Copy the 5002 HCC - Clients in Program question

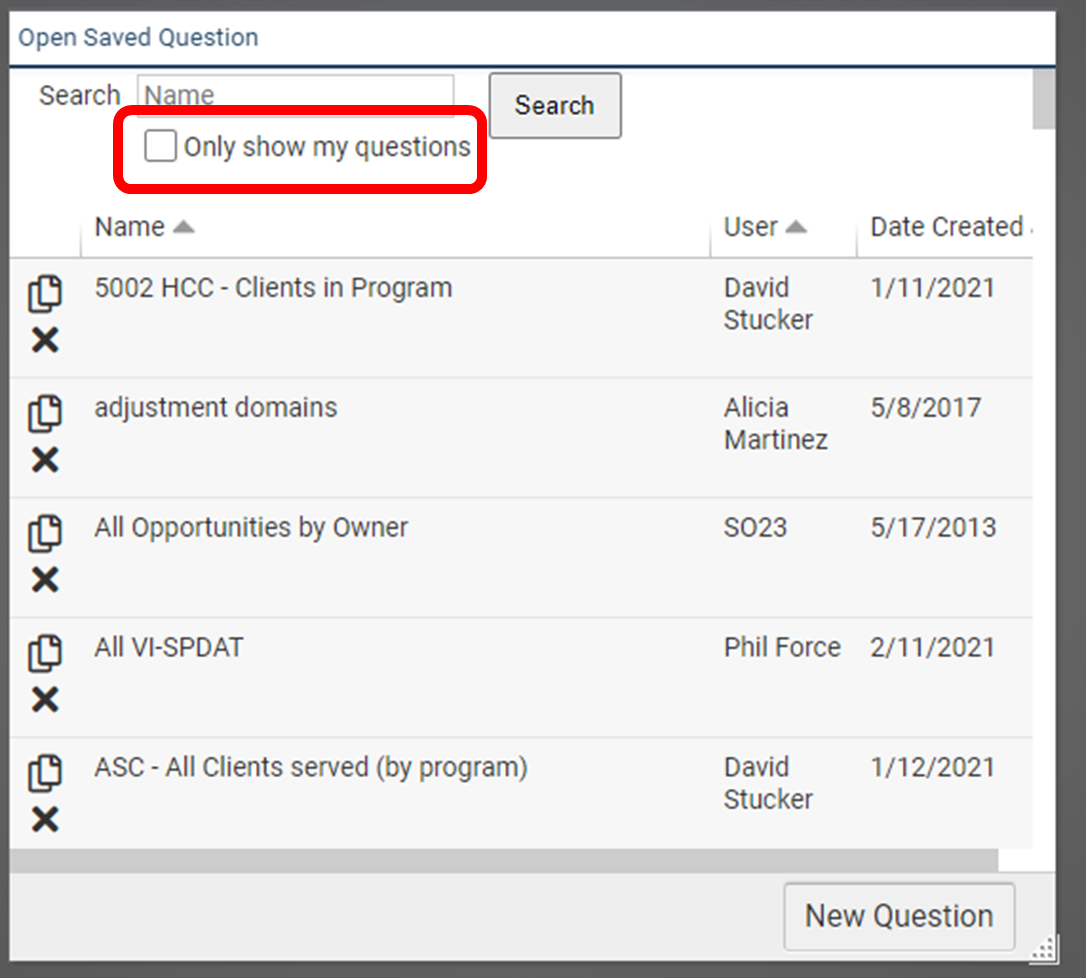[45, 294]
